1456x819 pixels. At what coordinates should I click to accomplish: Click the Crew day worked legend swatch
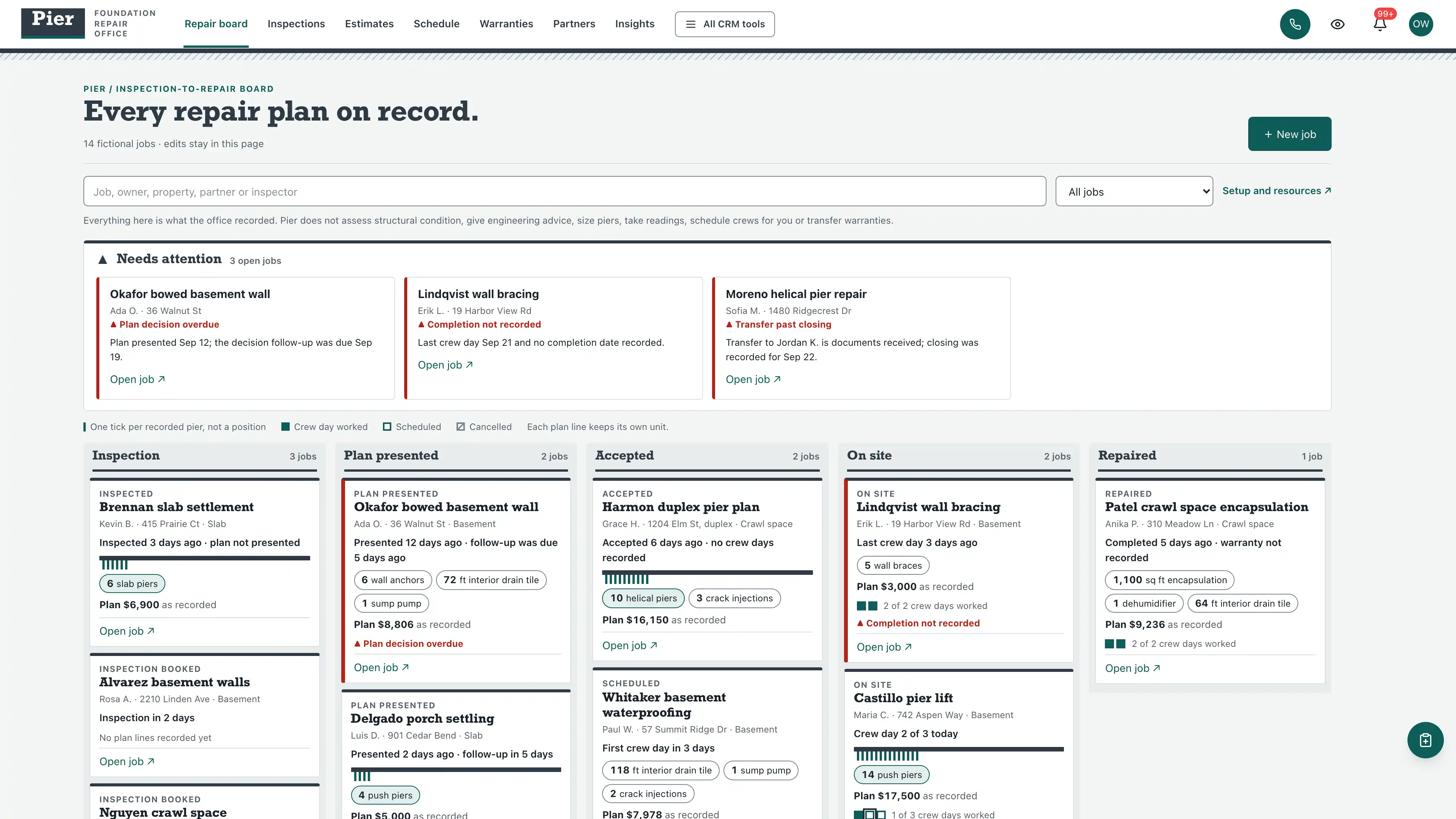[x=286, y=427]
